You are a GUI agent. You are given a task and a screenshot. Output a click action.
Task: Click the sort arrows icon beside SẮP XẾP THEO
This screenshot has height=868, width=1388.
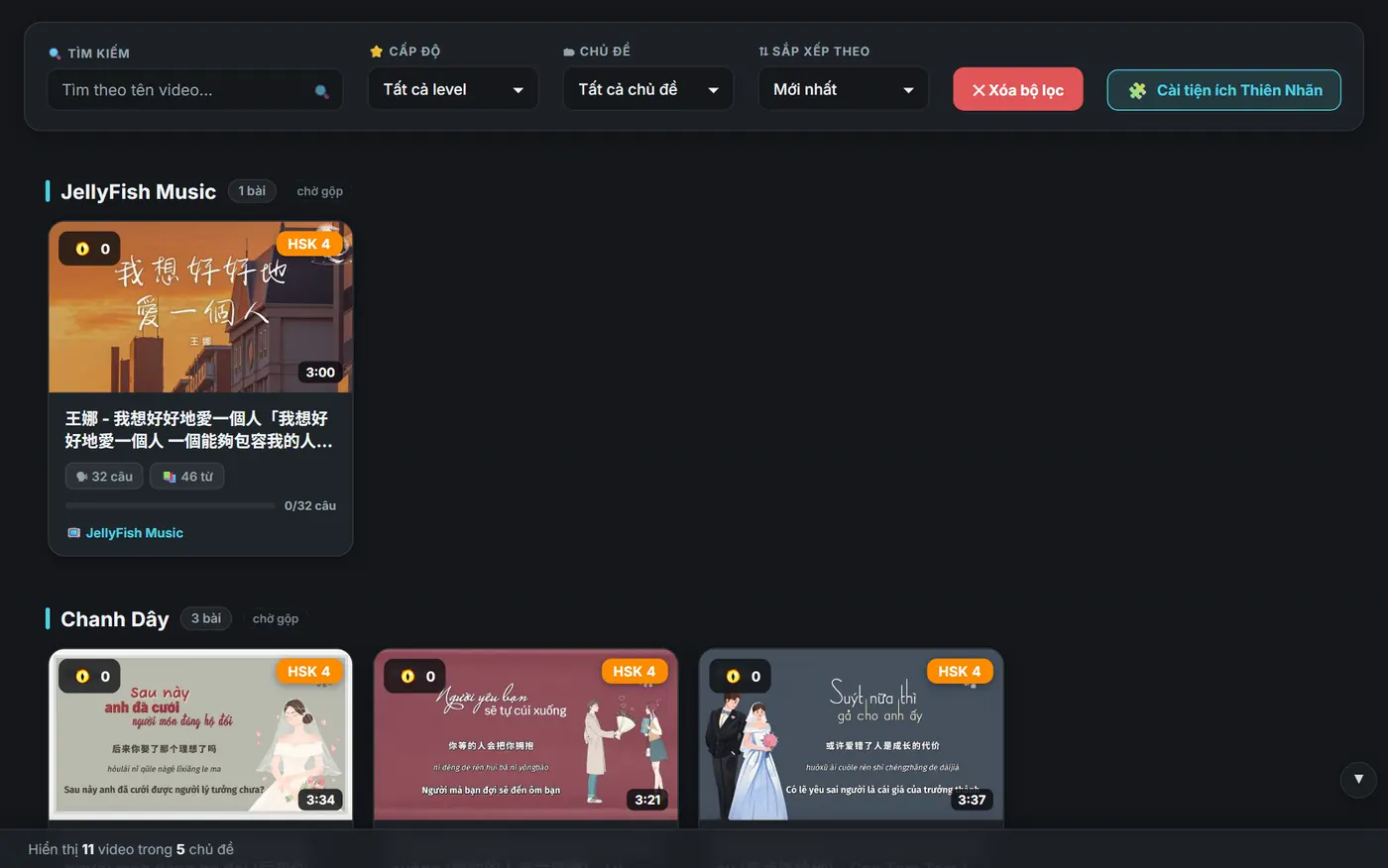(x=763, y=52)
